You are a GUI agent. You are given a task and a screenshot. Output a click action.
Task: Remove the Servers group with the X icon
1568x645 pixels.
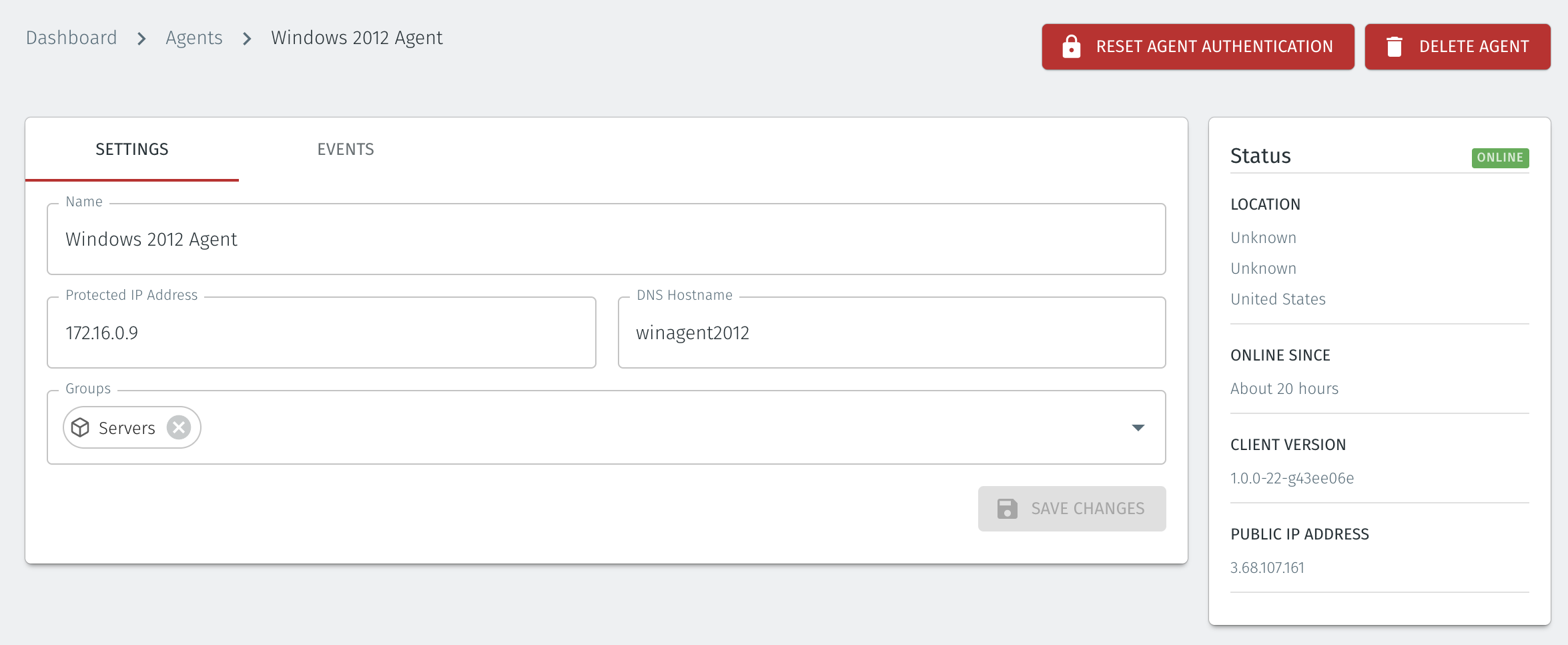(177, 427)
